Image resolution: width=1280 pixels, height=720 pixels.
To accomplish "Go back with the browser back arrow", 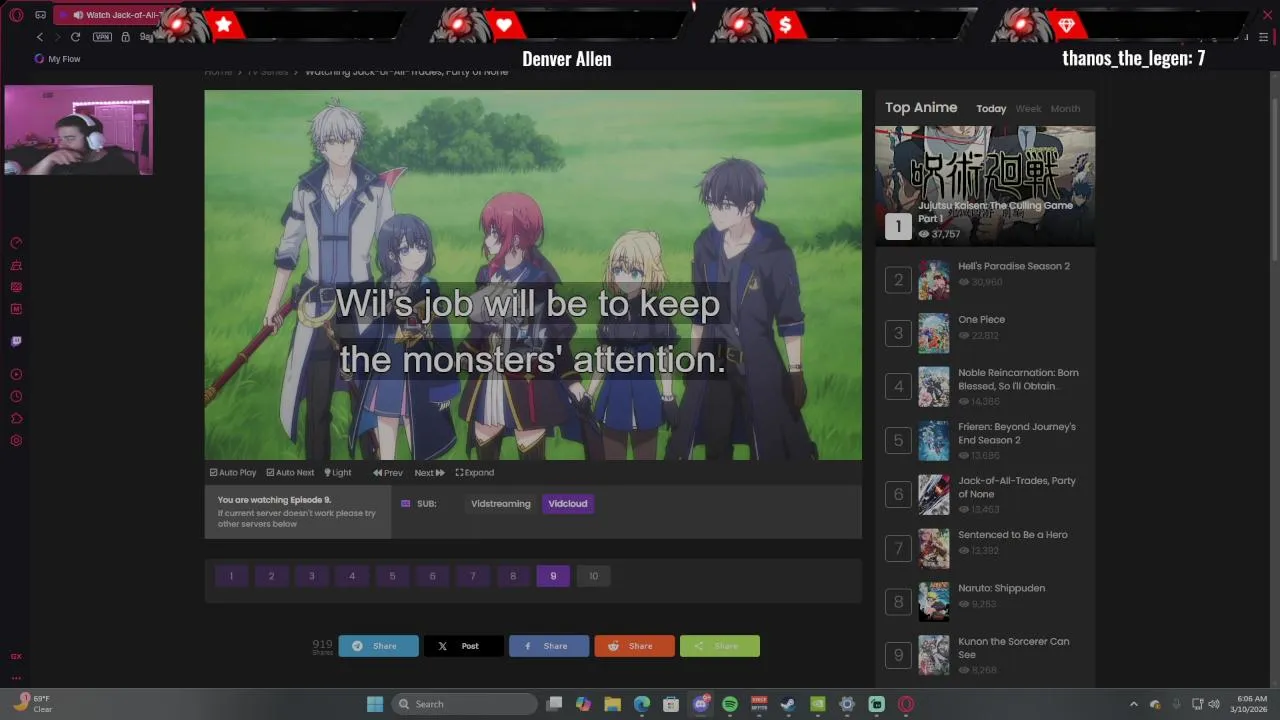I will tap(40, 37).
